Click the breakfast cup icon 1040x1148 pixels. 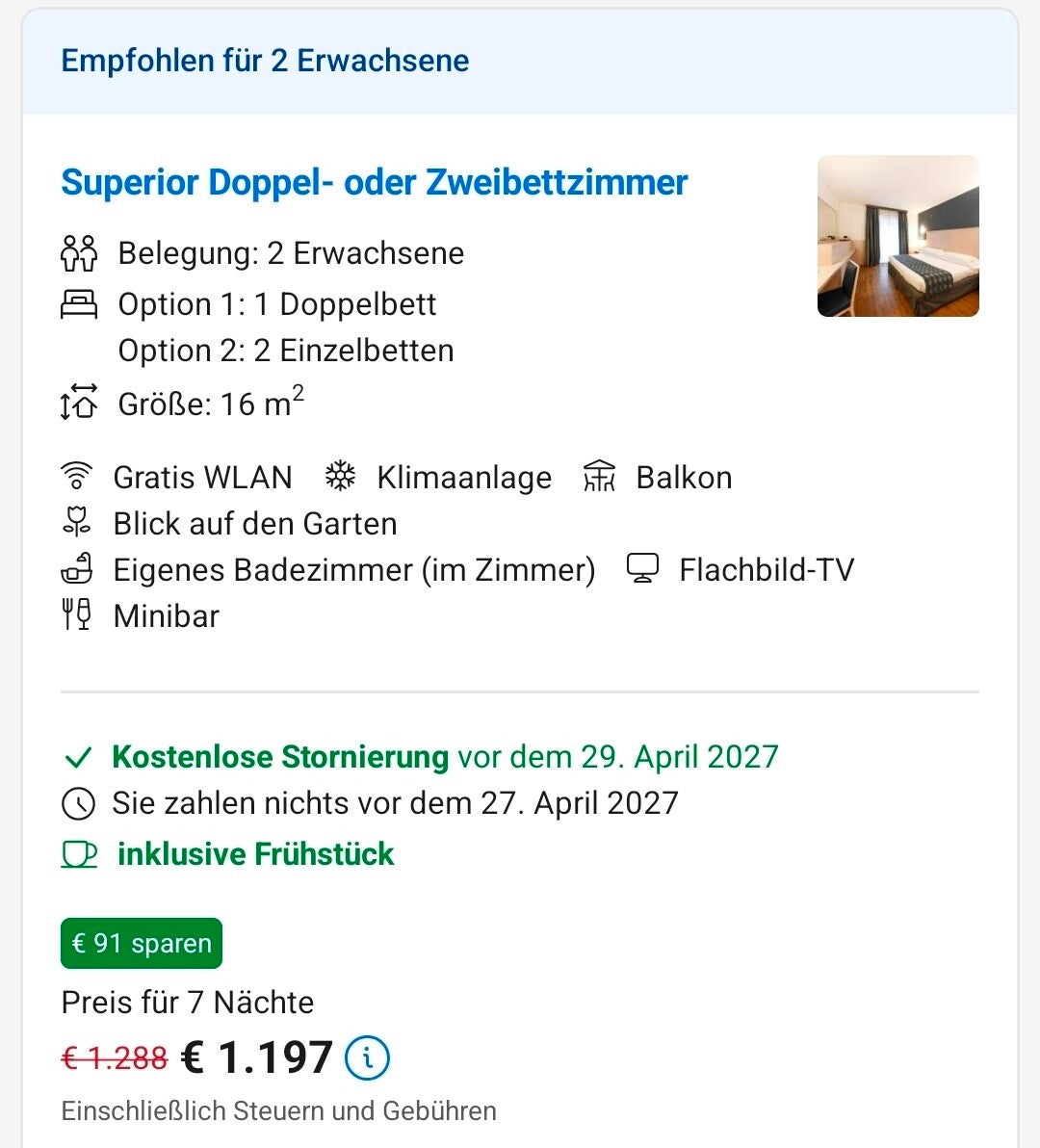(x=78, y=854)
